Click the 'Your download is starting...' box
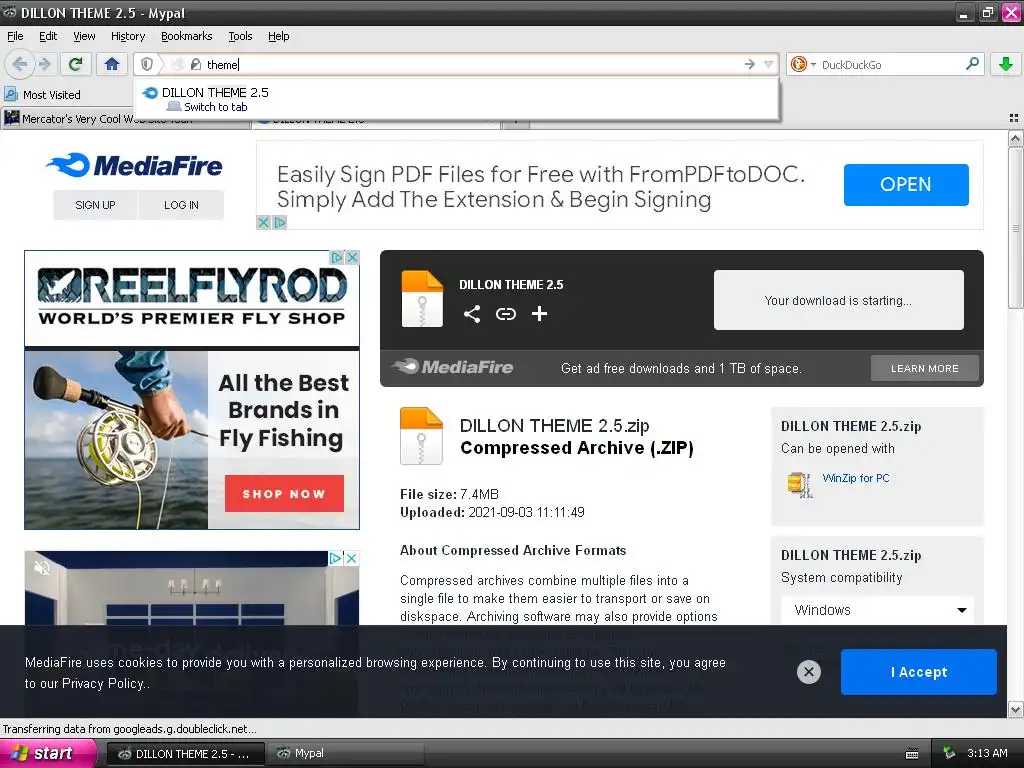The image size is (1024, 768). pyautogui.click(x=839, y=300)
